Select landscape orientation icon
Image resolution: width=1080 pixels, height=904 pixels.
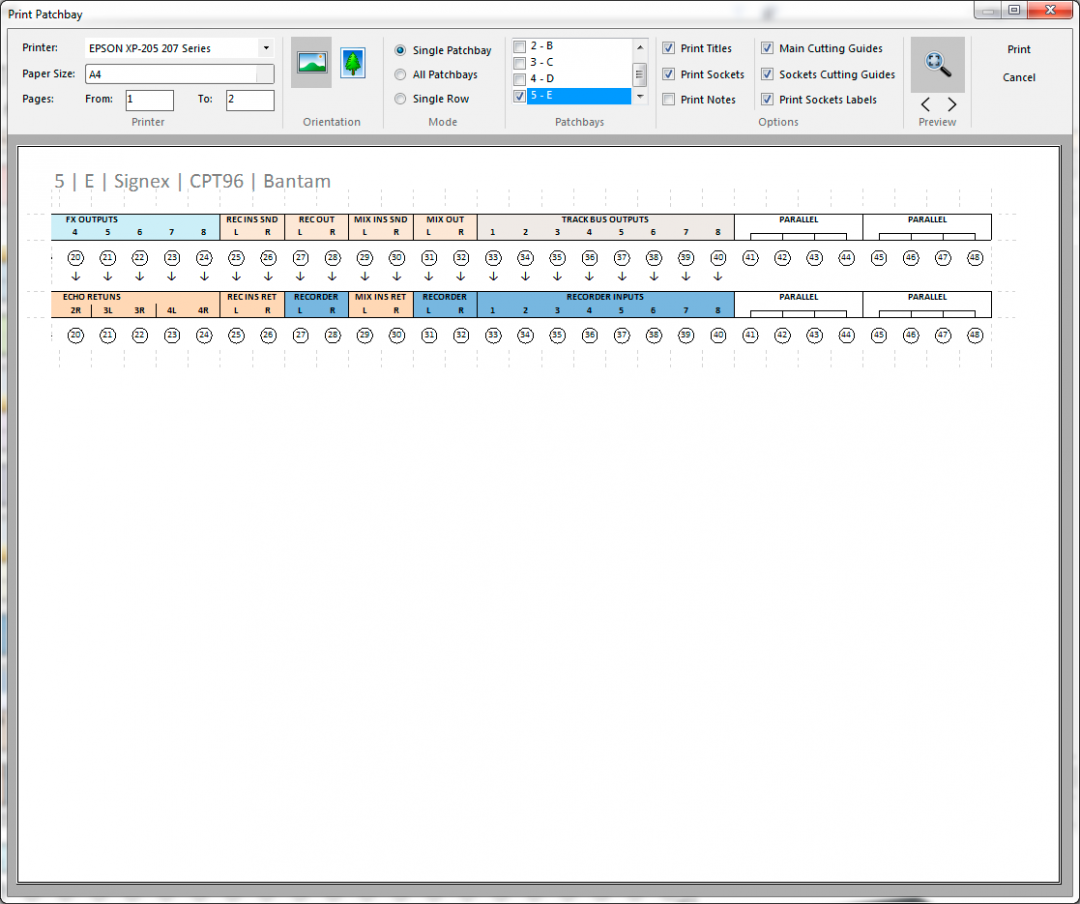coord(310,62)
